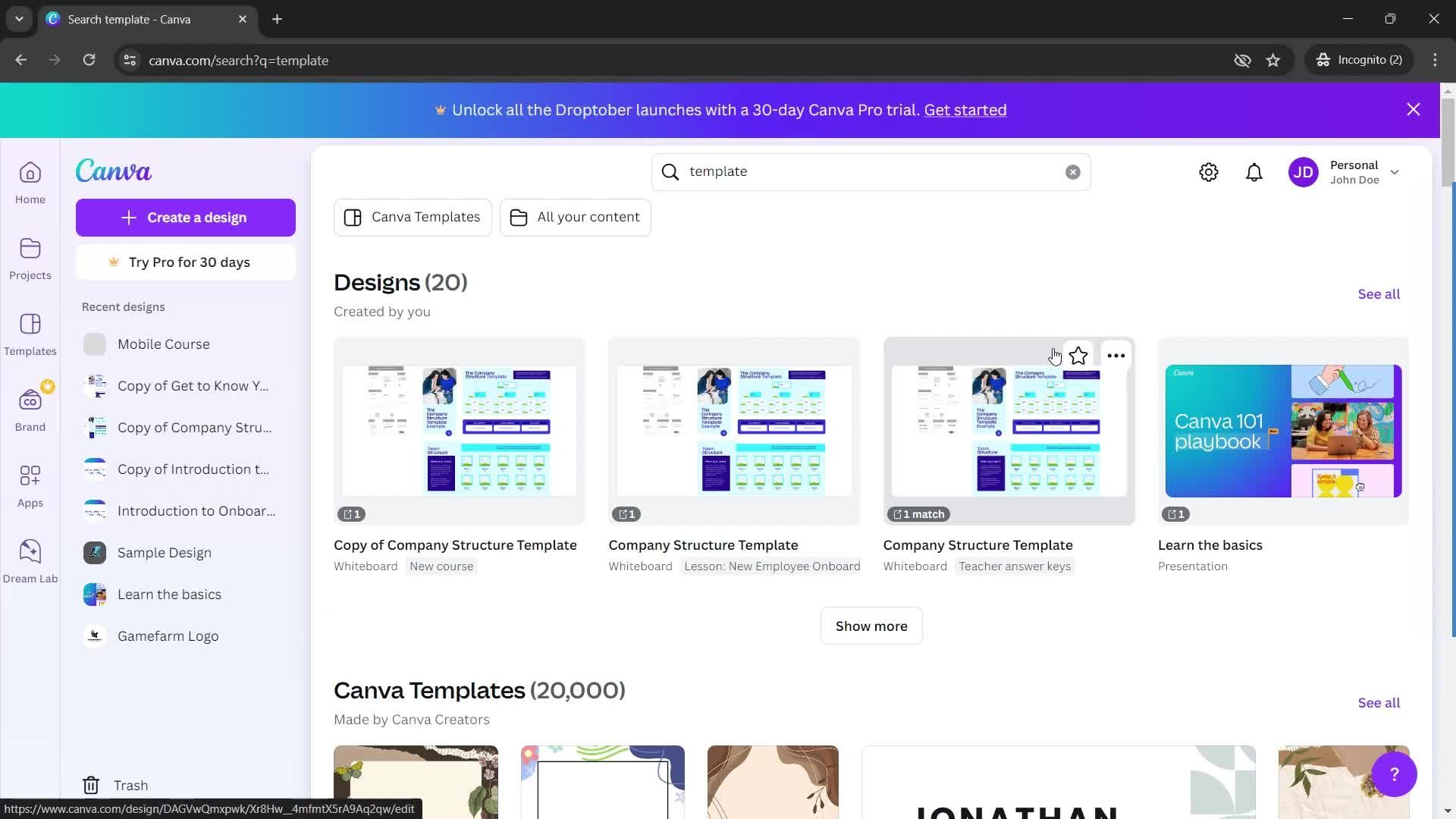
Task: Open the help question mark button
Action: point(1394,774)
